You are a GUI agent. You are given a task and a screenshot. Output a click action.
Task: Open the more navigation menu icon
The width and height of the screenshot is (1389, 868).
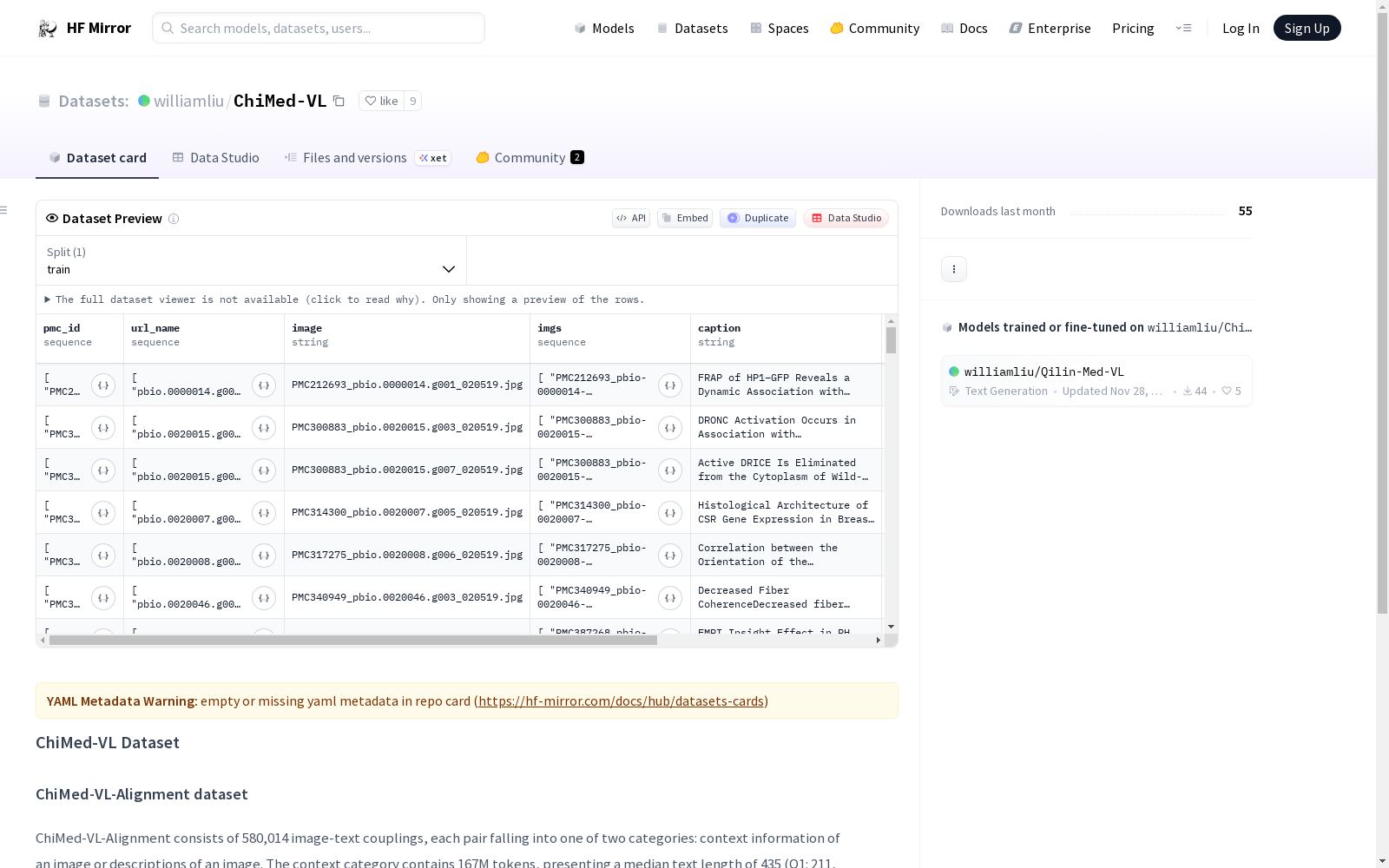(1183, 29)
